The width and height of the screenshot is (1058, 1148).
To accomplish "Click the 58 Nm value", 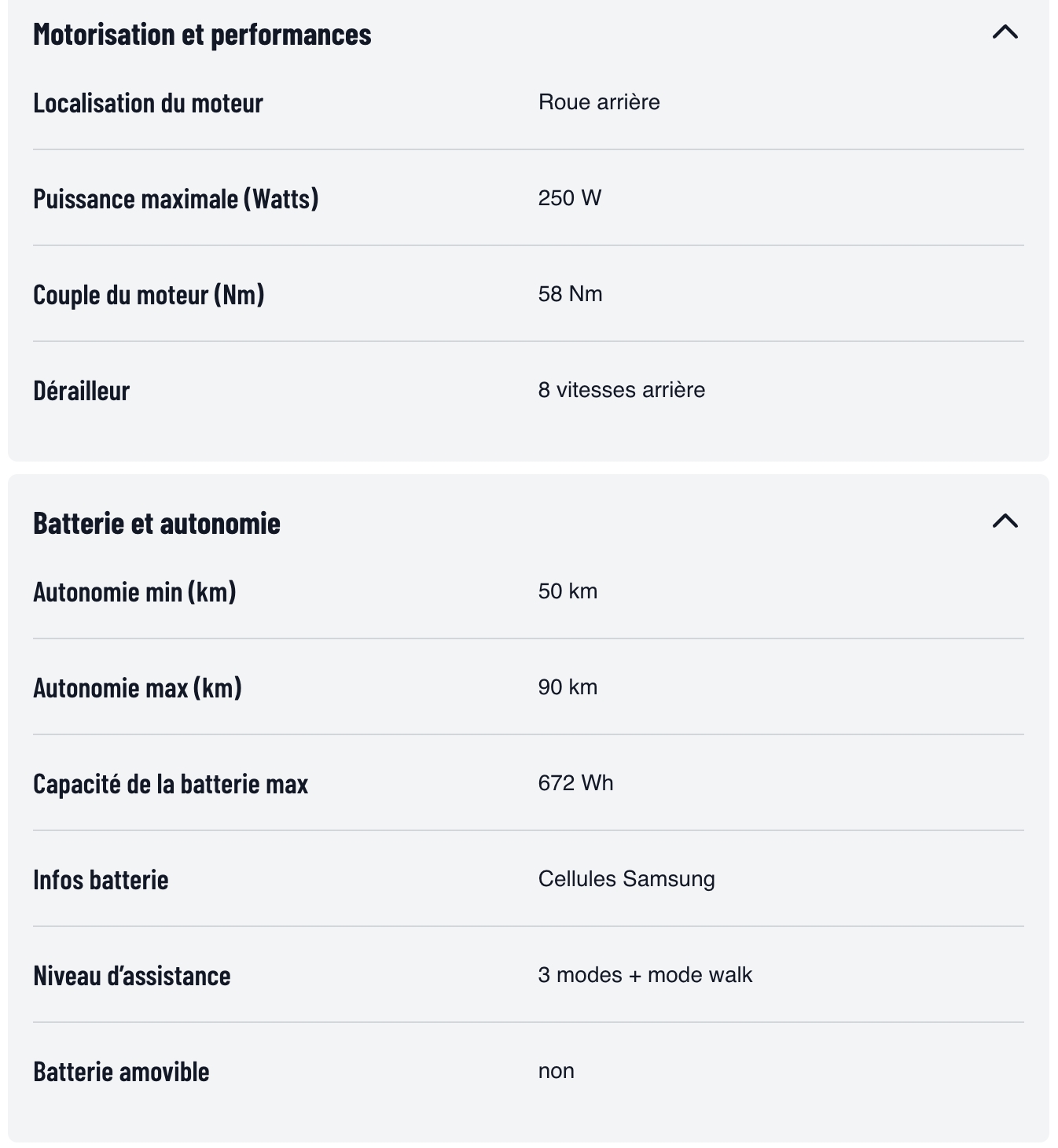I will click(571, 294).
